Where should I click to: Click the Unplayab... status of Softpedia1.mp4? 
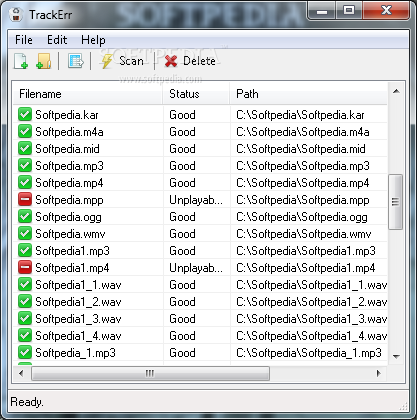coord(196,268)
